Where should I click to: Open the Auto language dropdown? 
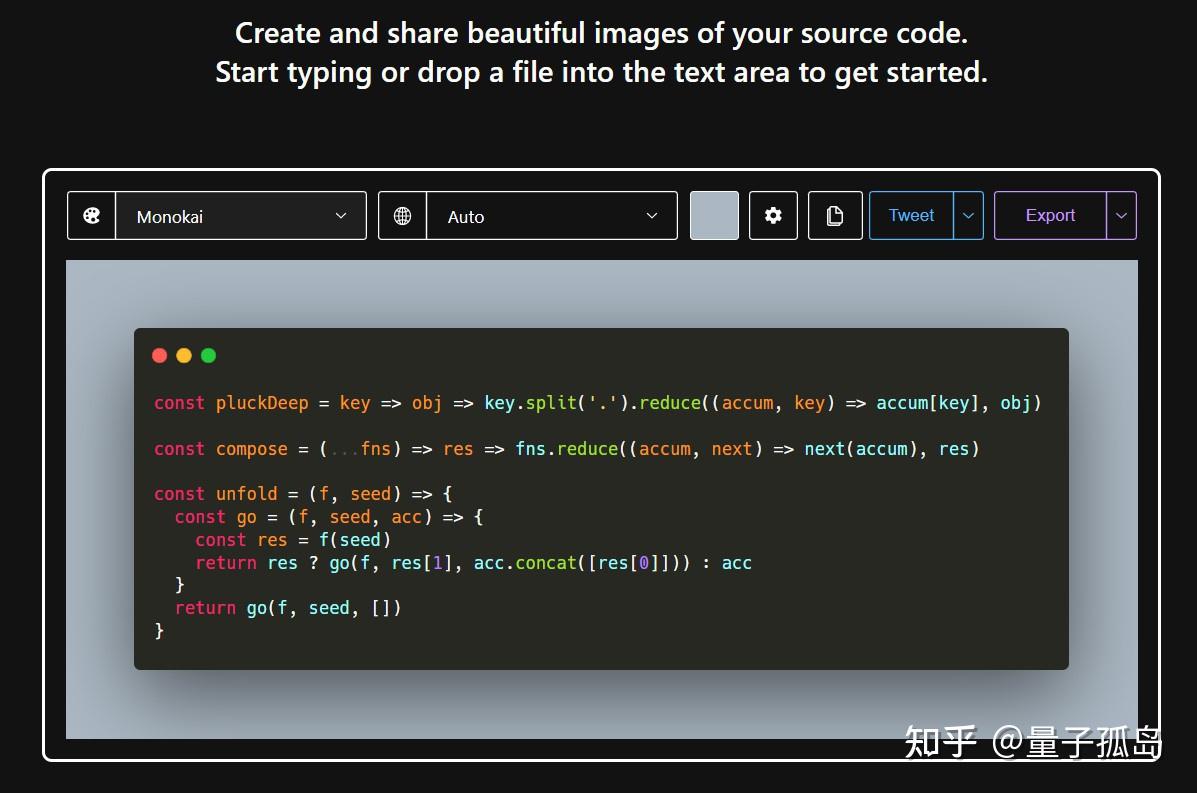coord(552,216)
